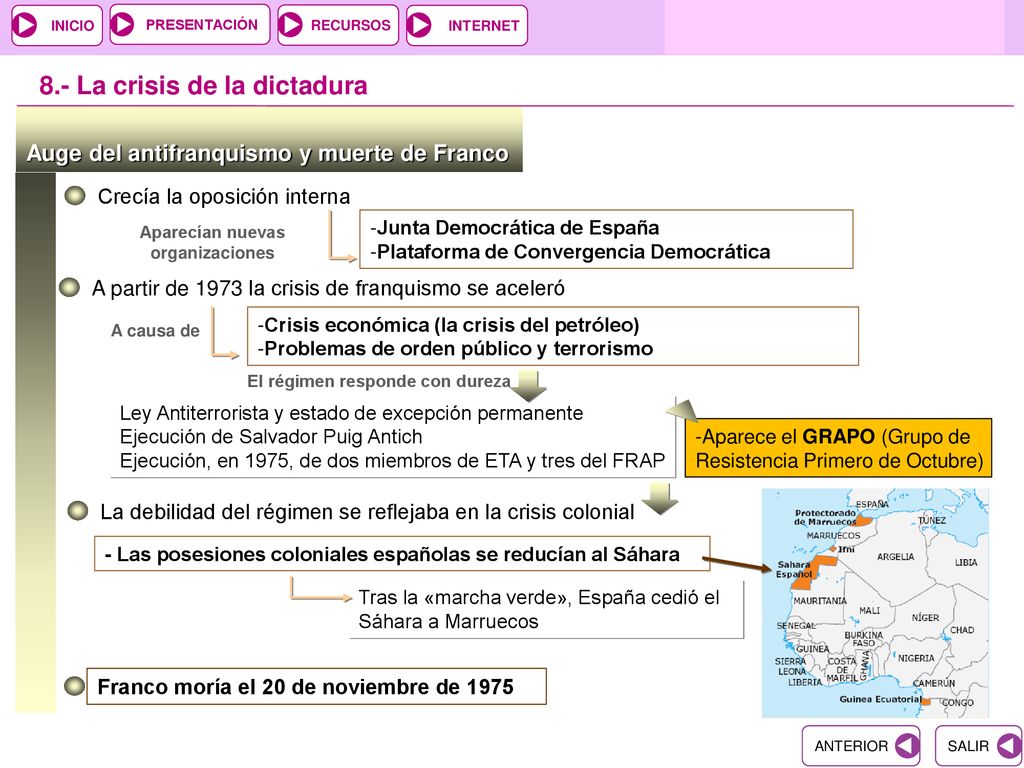
Task: Select 'A partir de 1973 la crisis' sentence
Action: tap(328, 288)
